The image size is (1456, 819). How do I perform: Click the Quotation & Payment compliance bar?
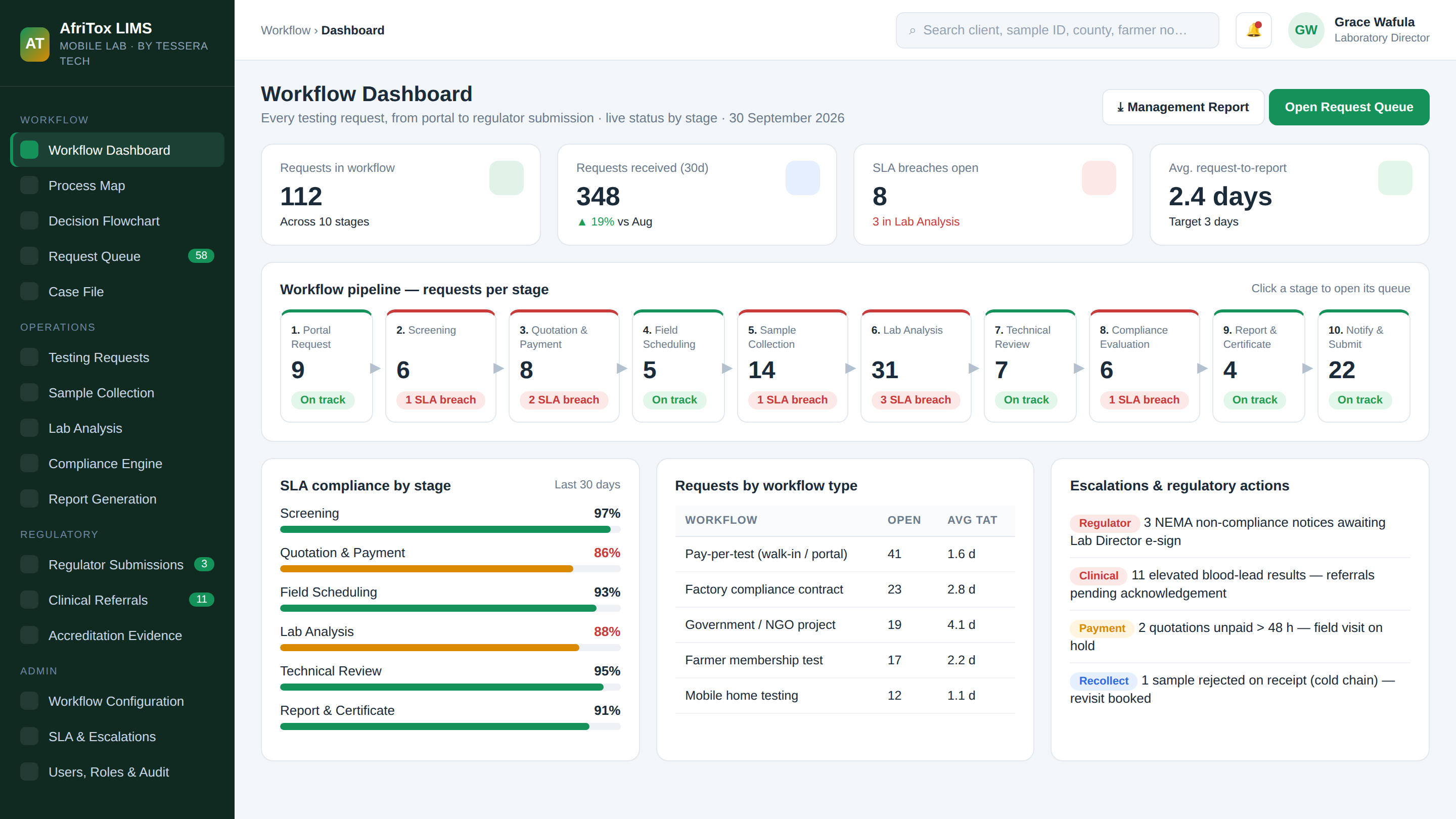(450, 569)
